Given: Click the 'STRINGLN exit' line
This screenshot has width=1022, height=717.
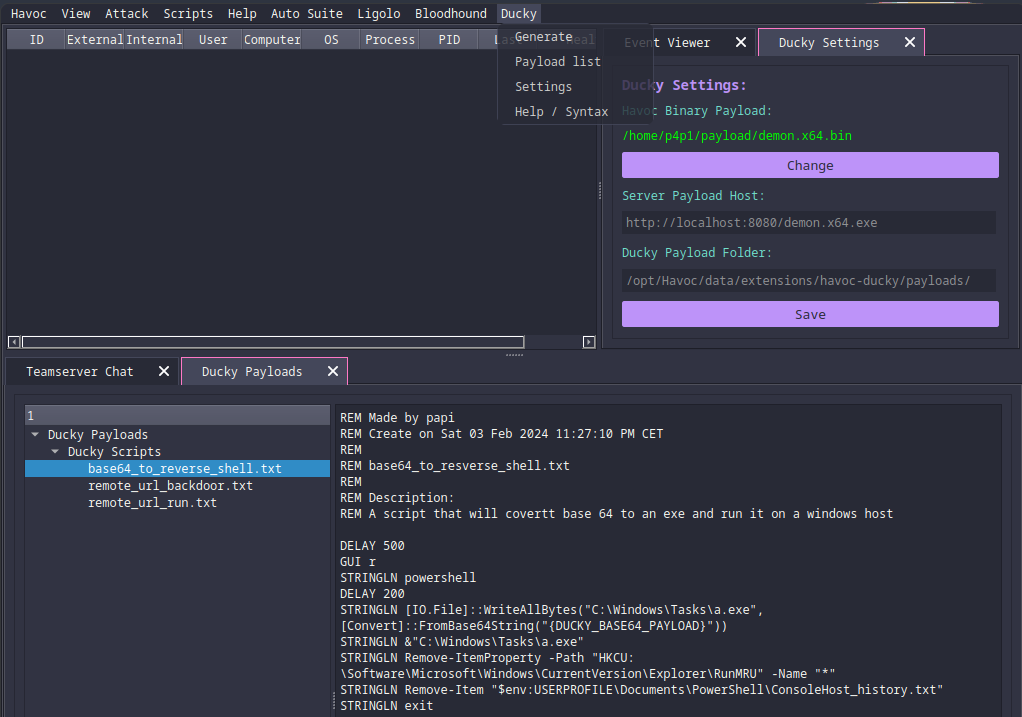Looking at the screenshot, I should [x=387, y=706].
